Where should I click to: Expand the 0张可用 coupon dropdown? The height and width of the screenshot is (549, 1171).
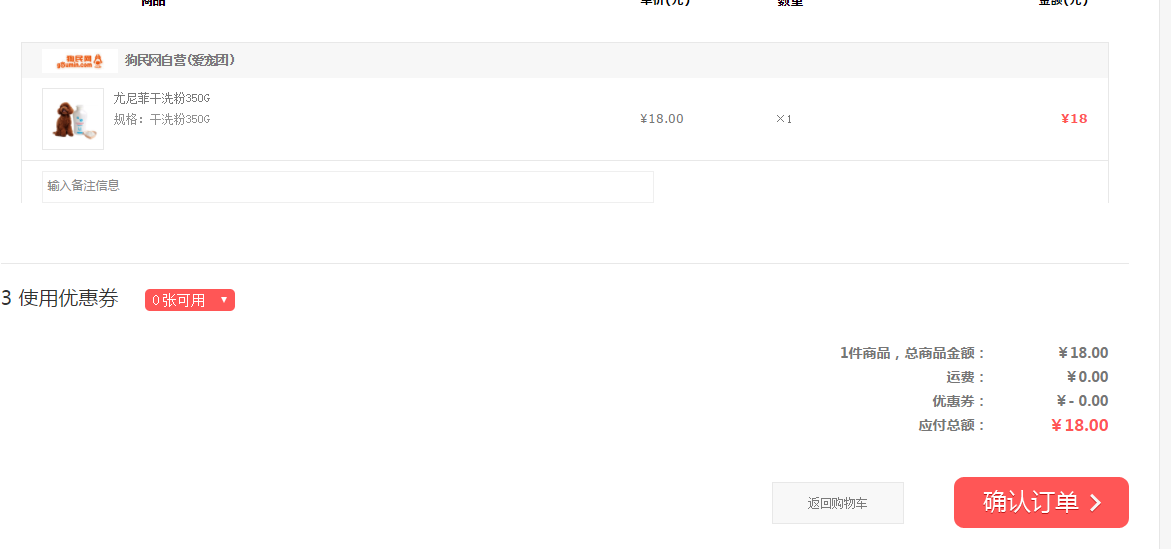190,300
